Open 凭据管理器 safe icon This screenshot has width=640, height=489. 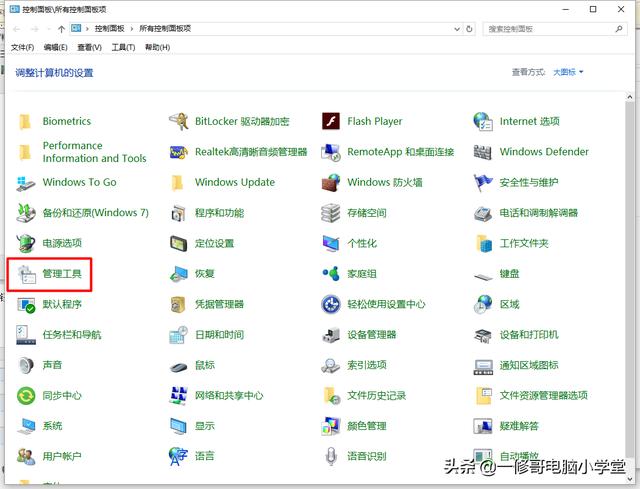point(178,305)
